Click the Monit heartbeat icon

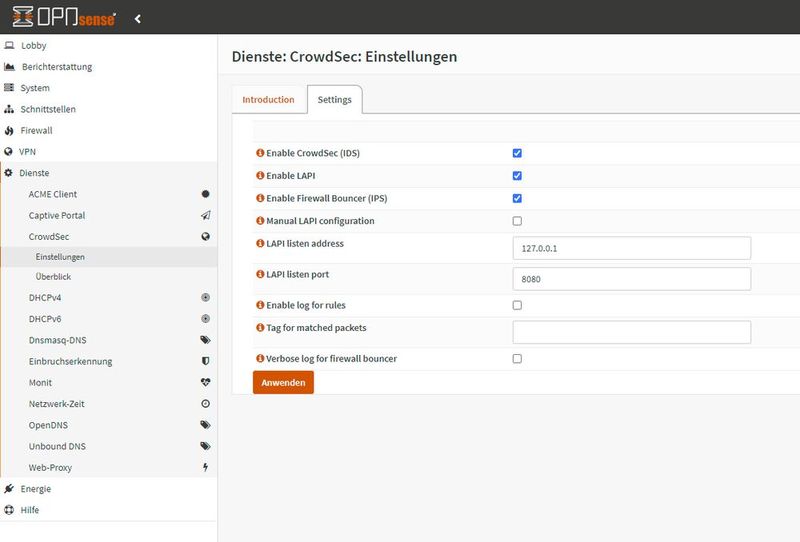[x=205, y=382]
